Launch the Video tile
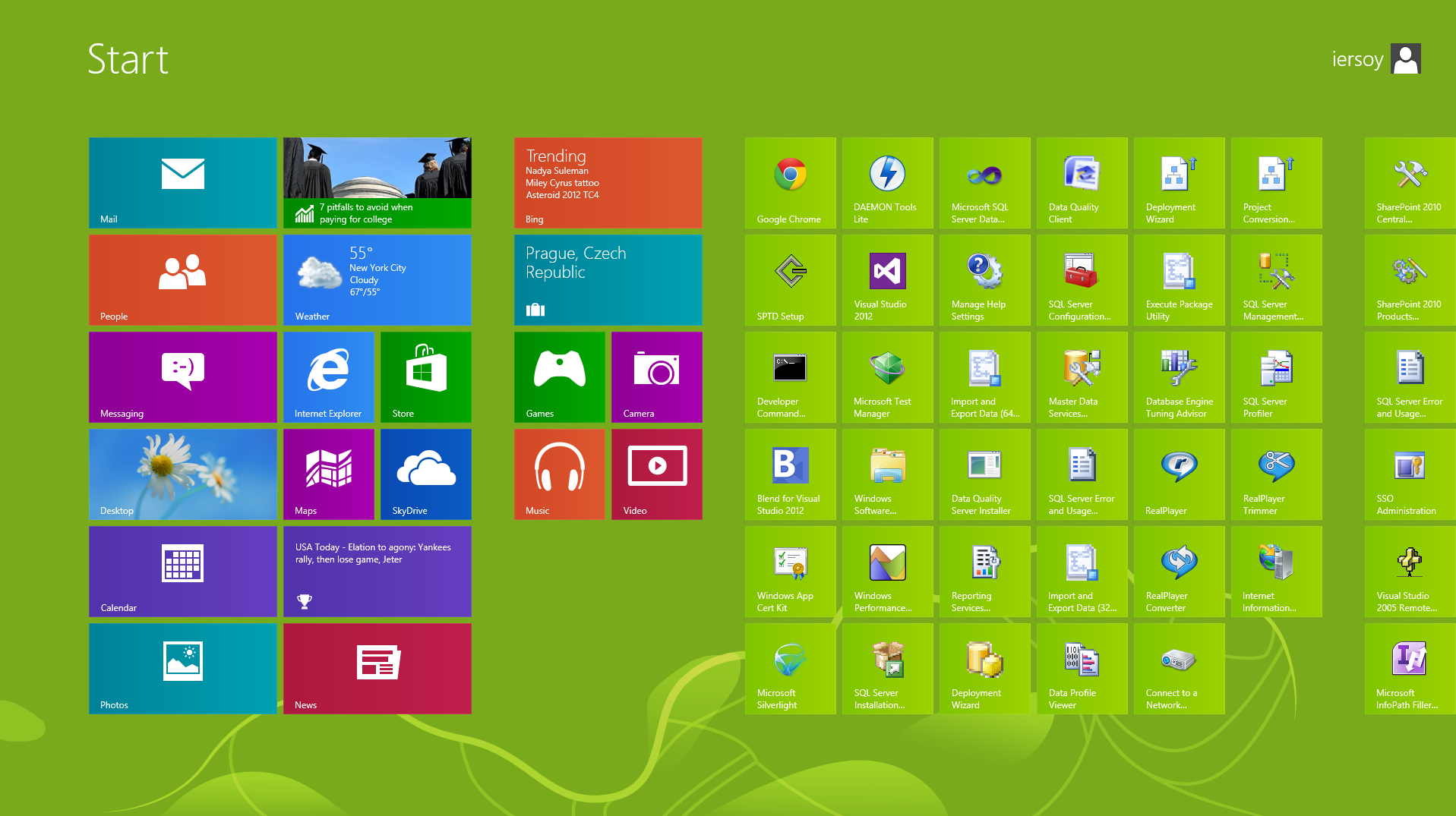This screenshot has height=816, width=1456. point(657,474)
